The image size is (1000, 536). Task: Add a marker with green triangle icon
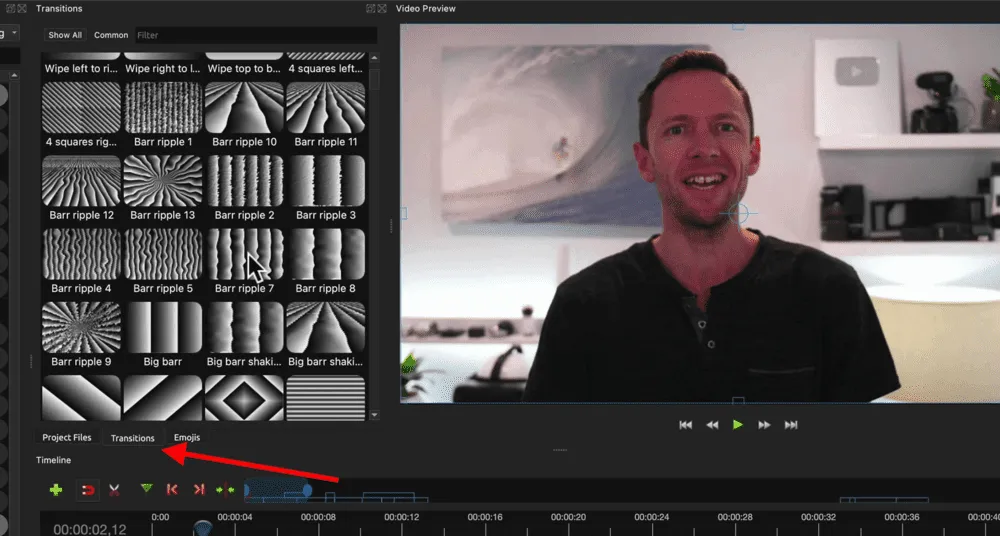(147, 489)
